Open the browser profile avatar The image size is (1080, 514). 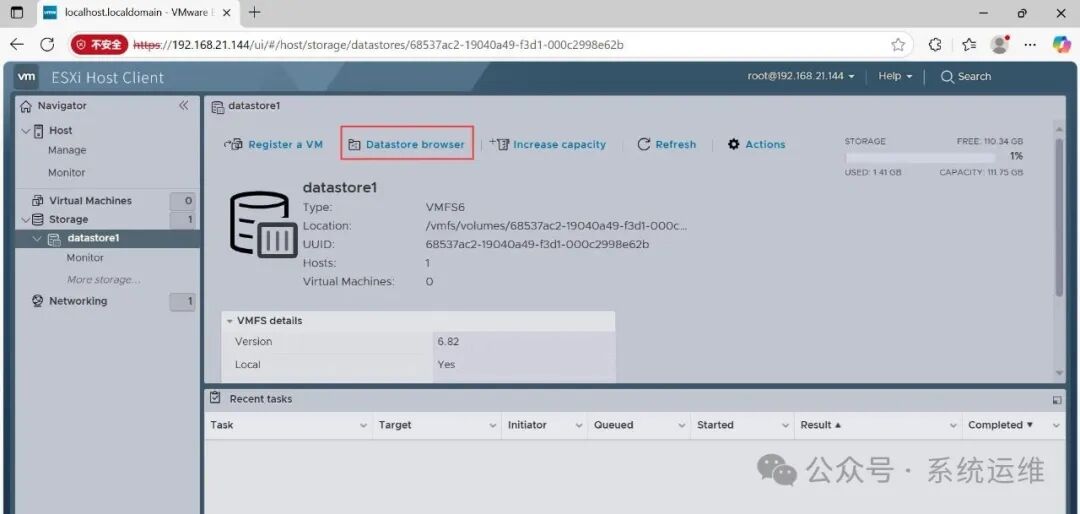(x=1000, y=45)
